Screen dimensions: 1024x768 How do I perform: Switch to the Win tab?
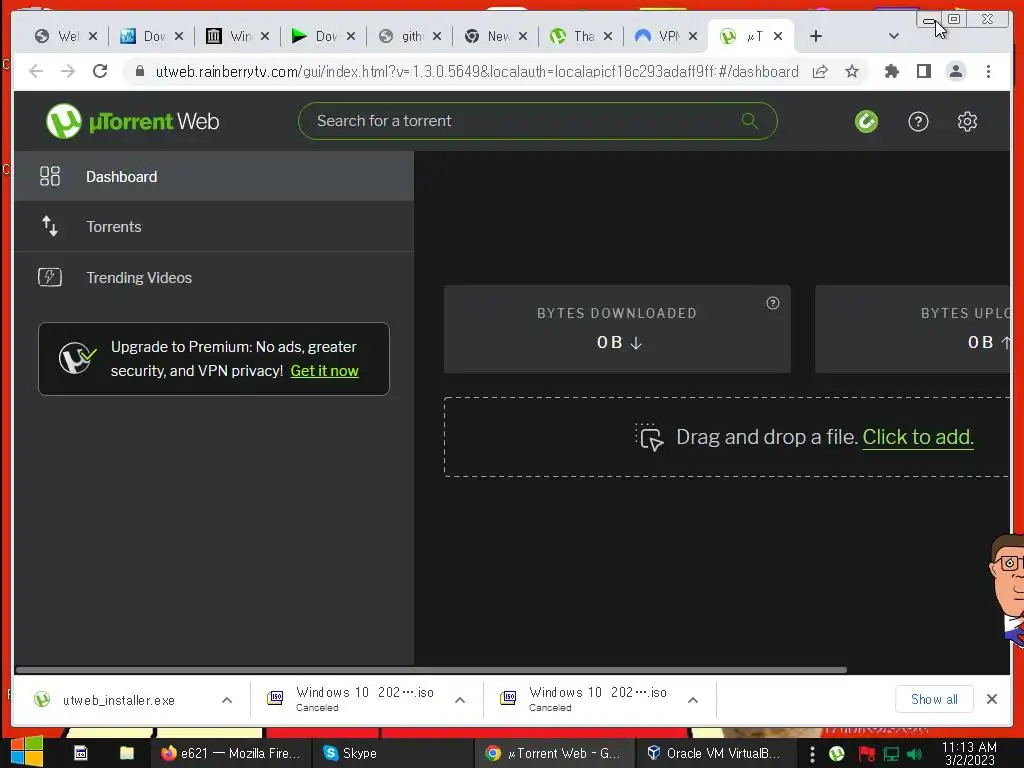point(230,37)
